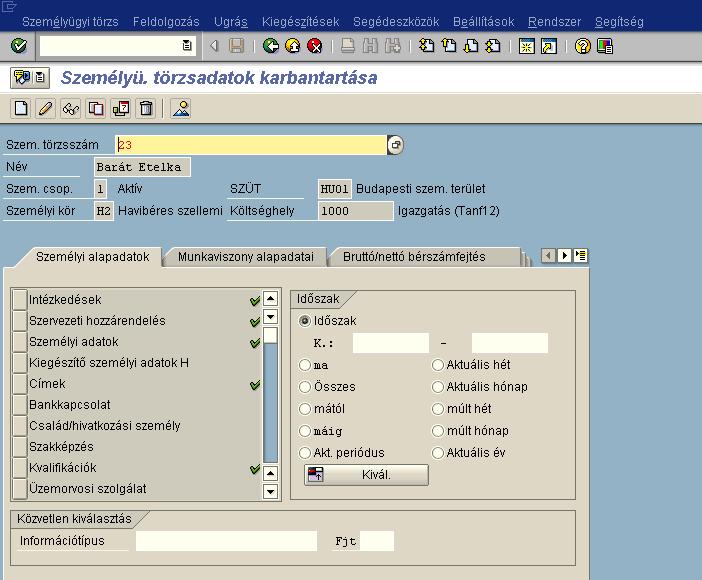Click the Delimit record icon

[121, 108]
